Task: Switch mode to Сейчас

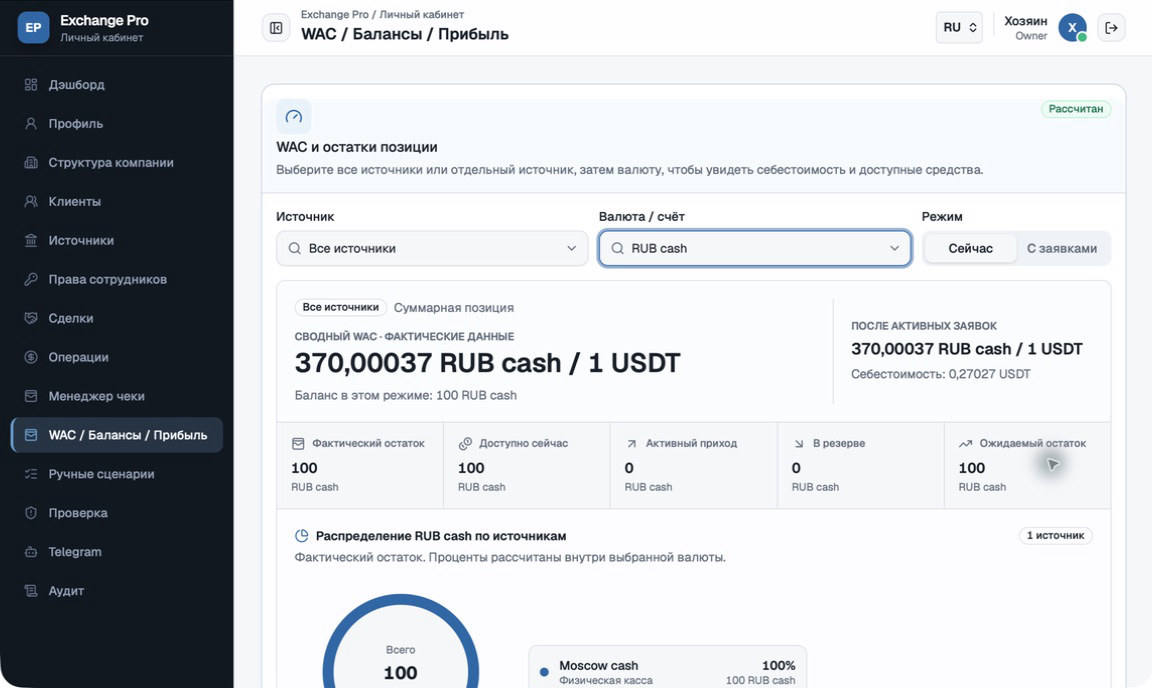Action: click(971, 248)
